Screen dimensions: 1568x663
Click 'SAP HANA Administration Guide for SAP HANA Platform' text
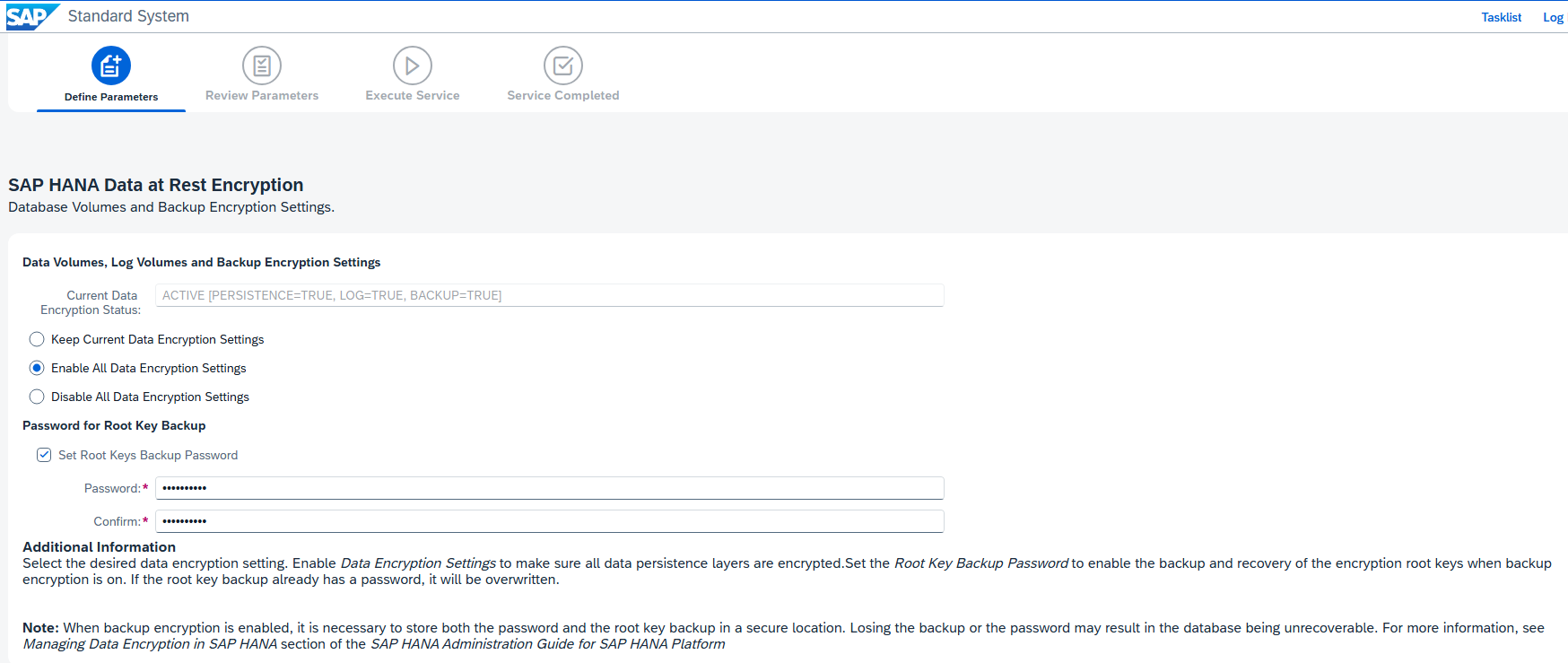coord(548,644)
